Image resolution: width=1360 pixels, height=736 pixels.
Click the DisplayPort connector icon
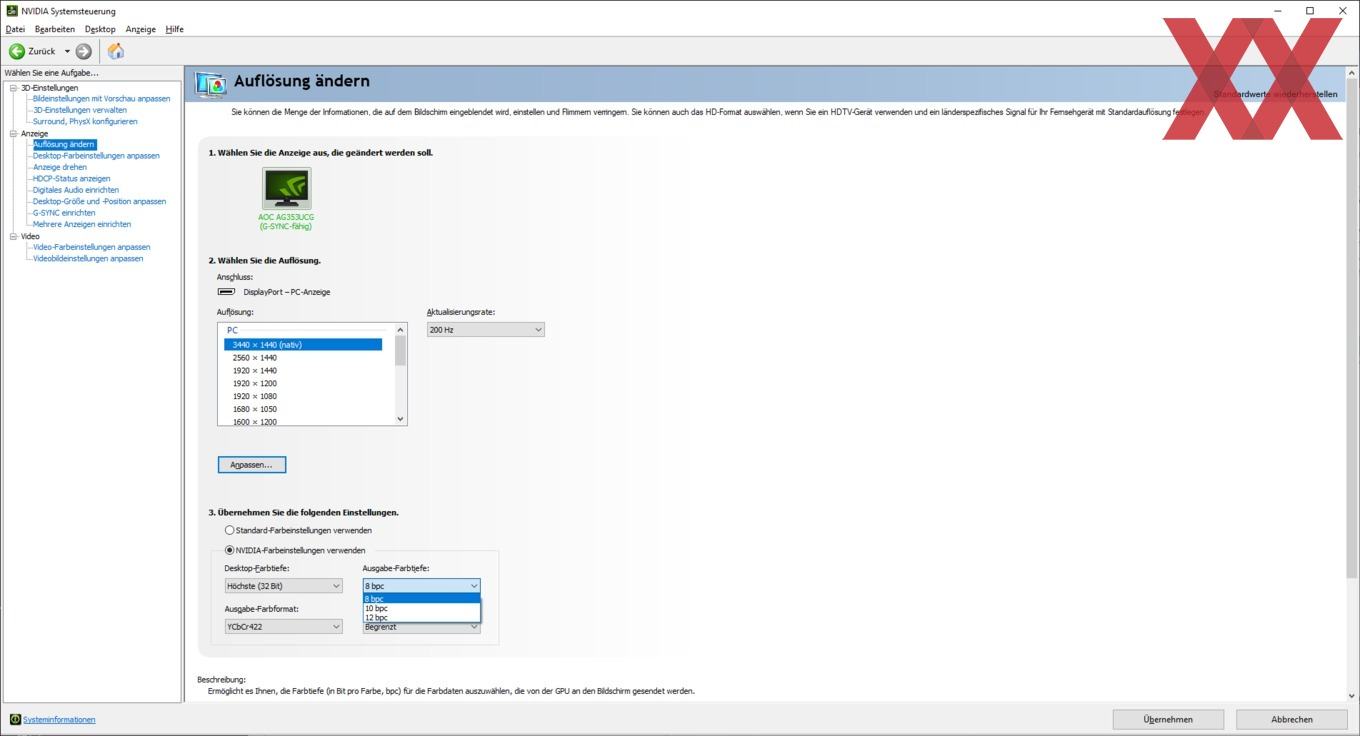pos(227,292)
